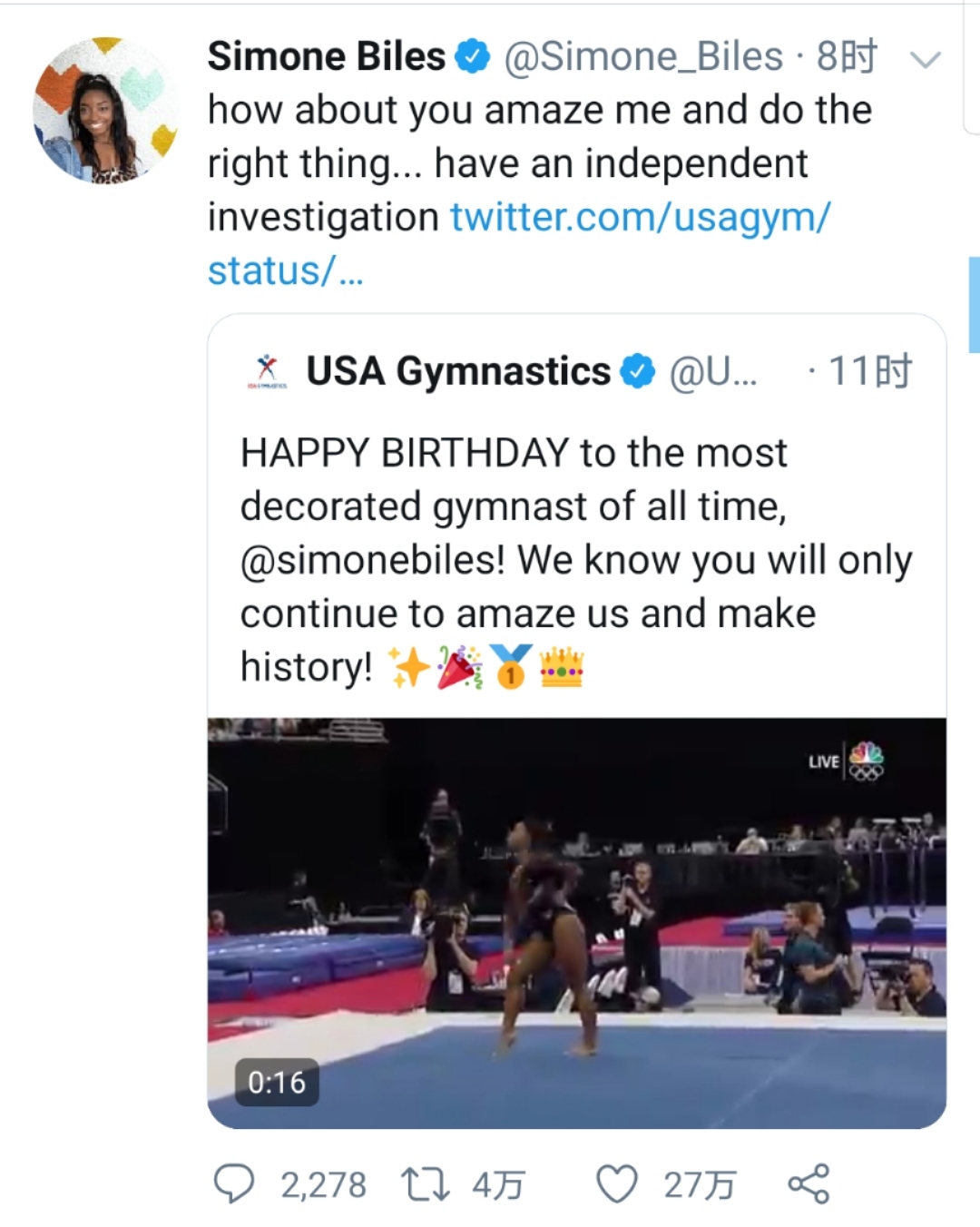Tap the share icon
The image size is (980, 1227).
click(808, 1183)
